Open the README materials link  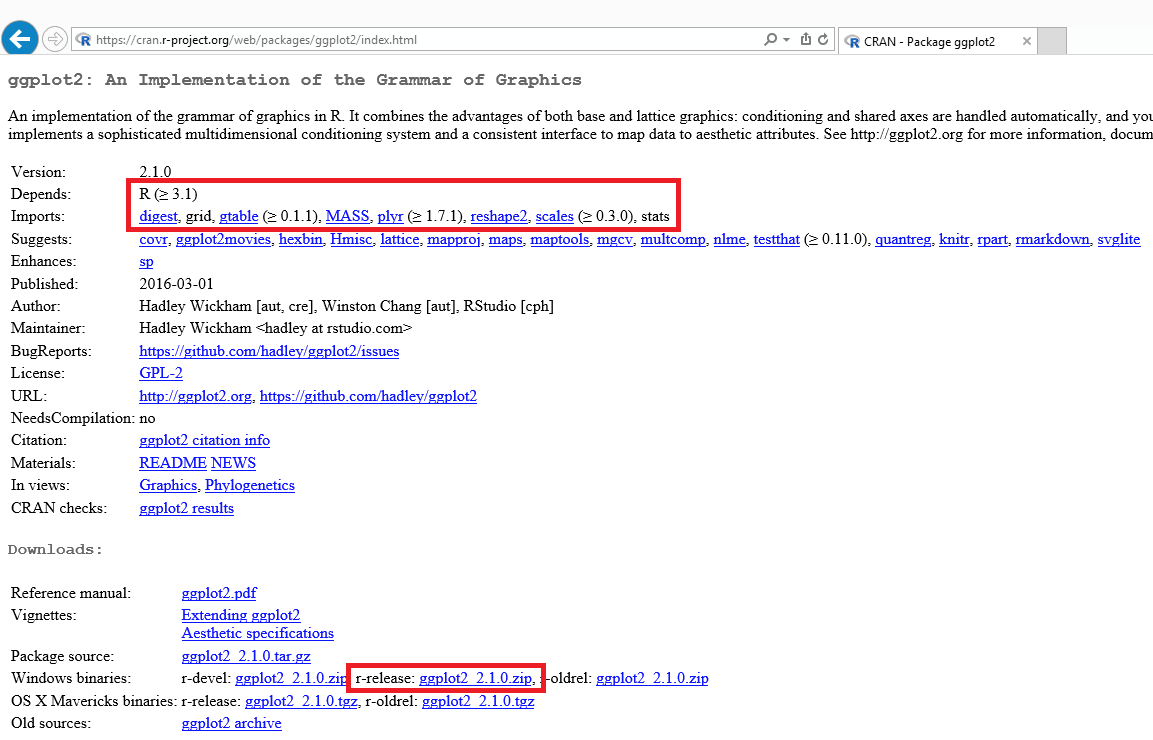(173, 463)
